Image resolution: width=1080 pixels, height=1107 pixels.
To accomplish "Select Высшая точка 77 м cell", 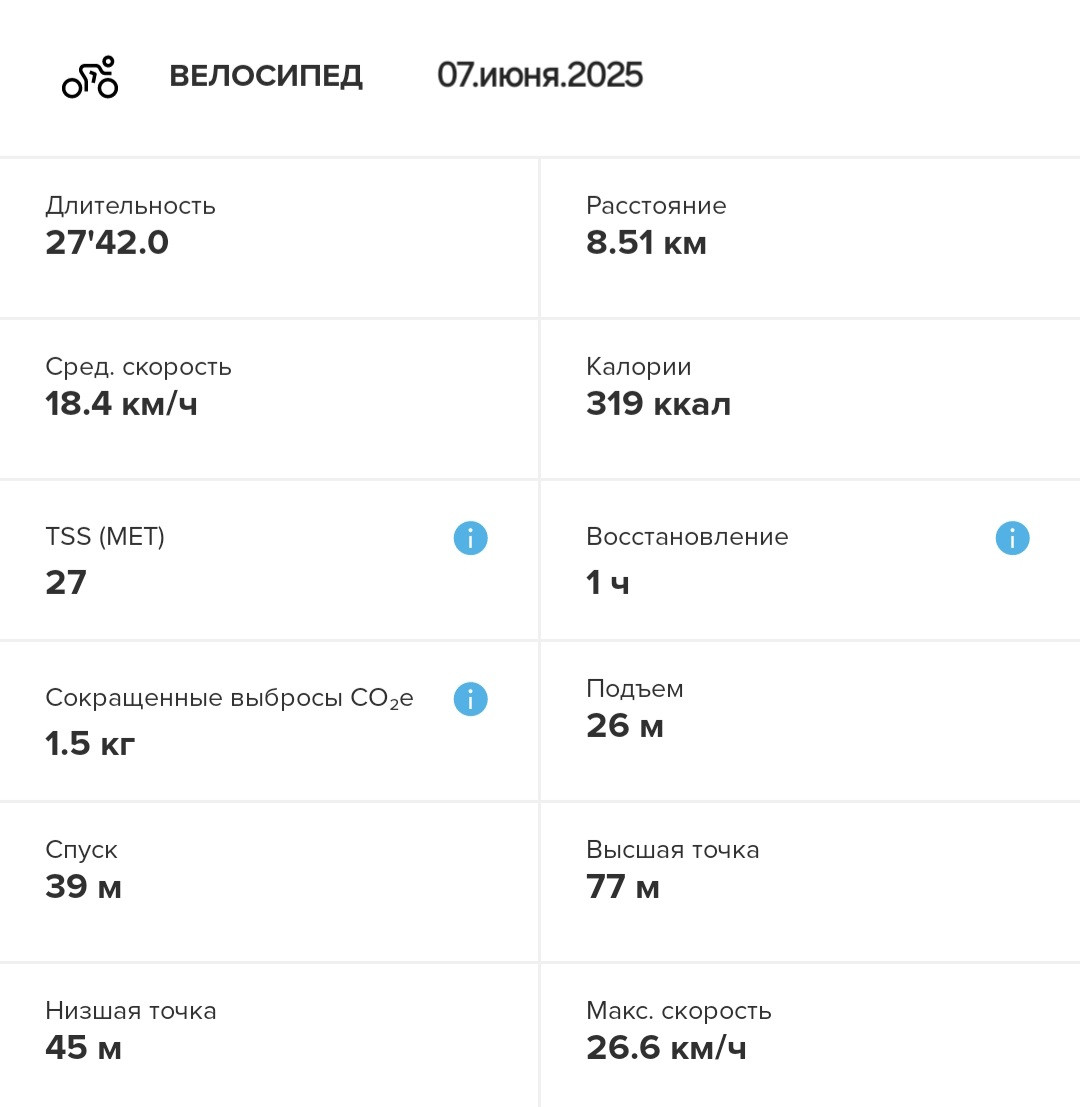I will pos(810,882).
